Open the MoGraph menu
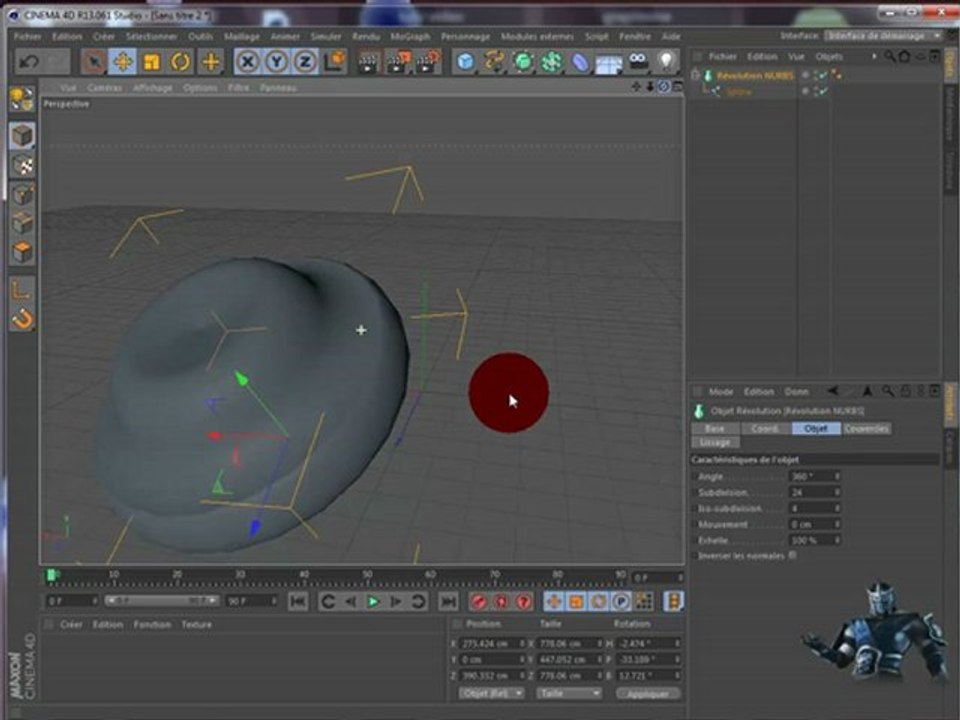The height and width of the screenshot is (720, 960). click(410, 37)
